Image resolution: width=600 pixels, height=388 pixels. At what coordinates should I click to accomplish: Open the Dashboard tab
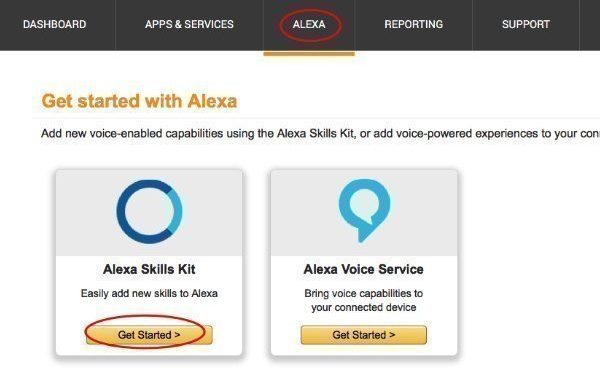point(55,24)
